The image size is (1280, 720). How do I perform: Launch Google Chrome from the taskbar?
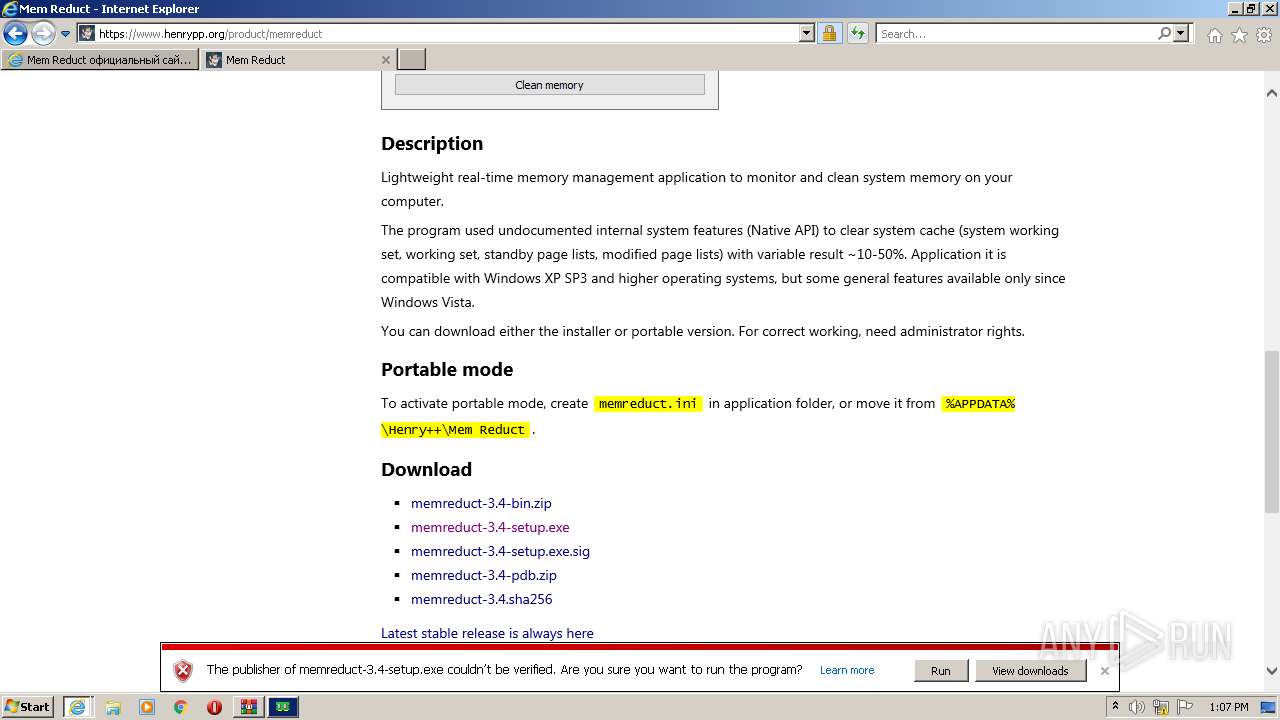coord(180,707)
